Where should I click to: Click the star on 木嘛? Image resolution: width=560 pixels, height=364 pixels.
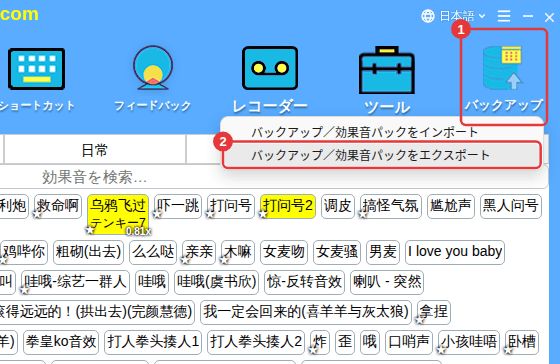click(224, 260)
